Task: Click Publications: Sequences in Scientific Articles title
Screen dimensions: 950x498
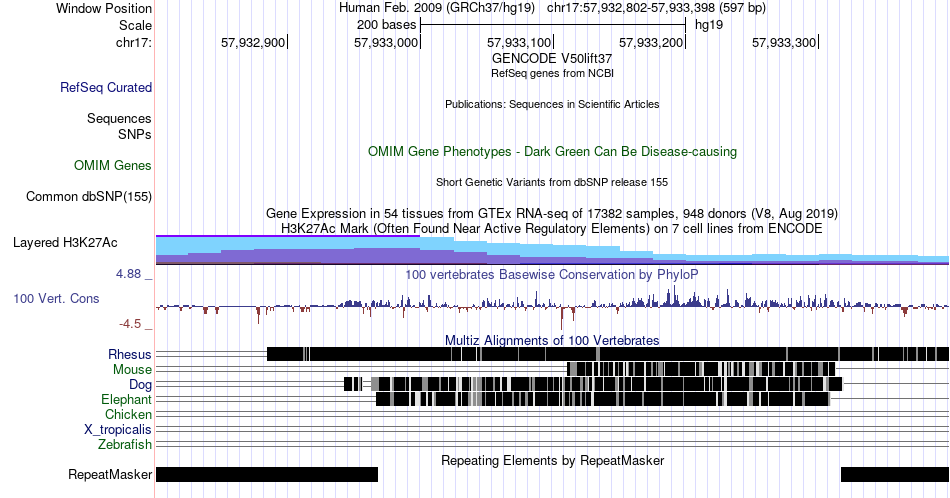Action: click(552, 104)
